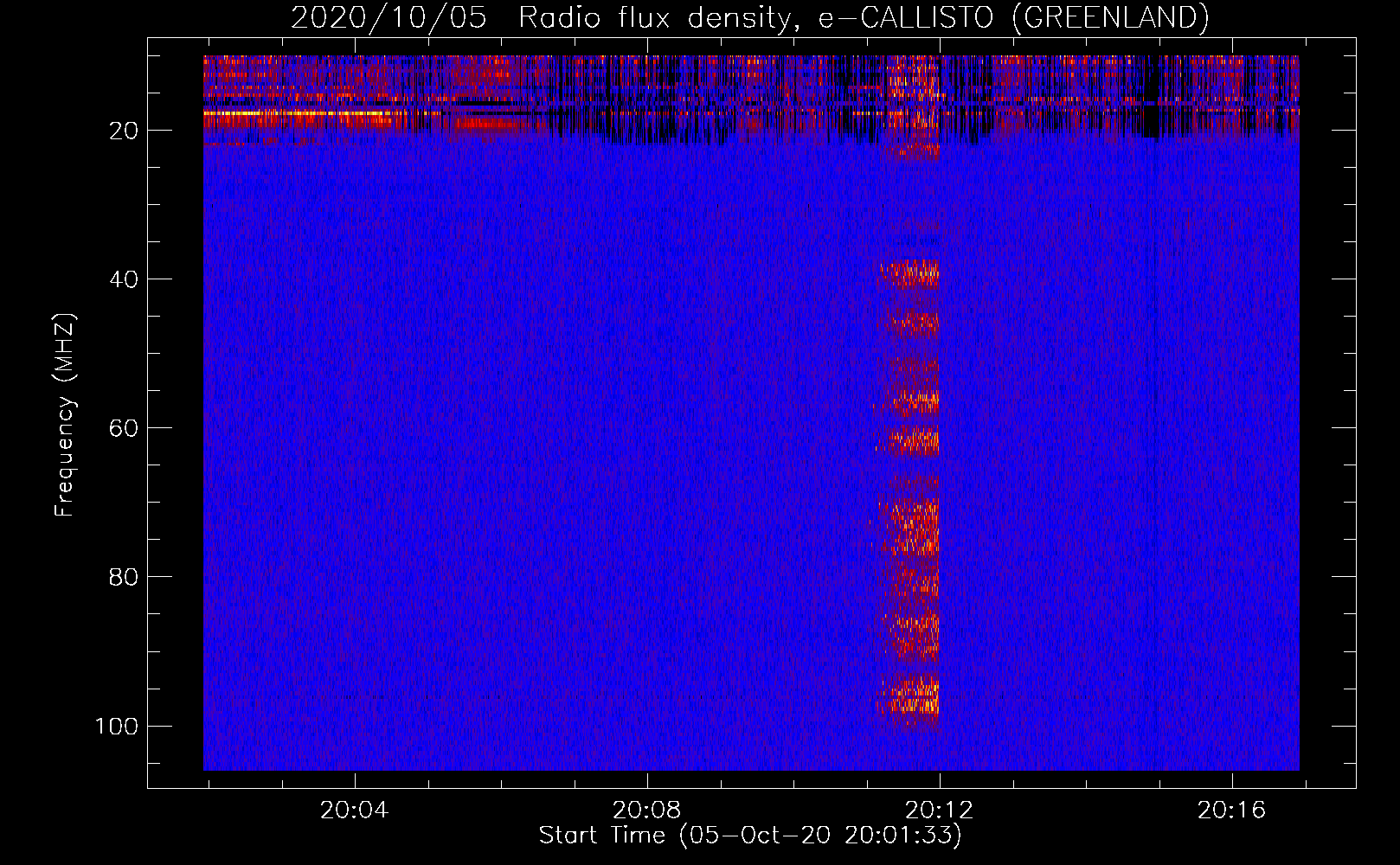
Task: Click the 20:04 time tick label
Action: (354, 811)
